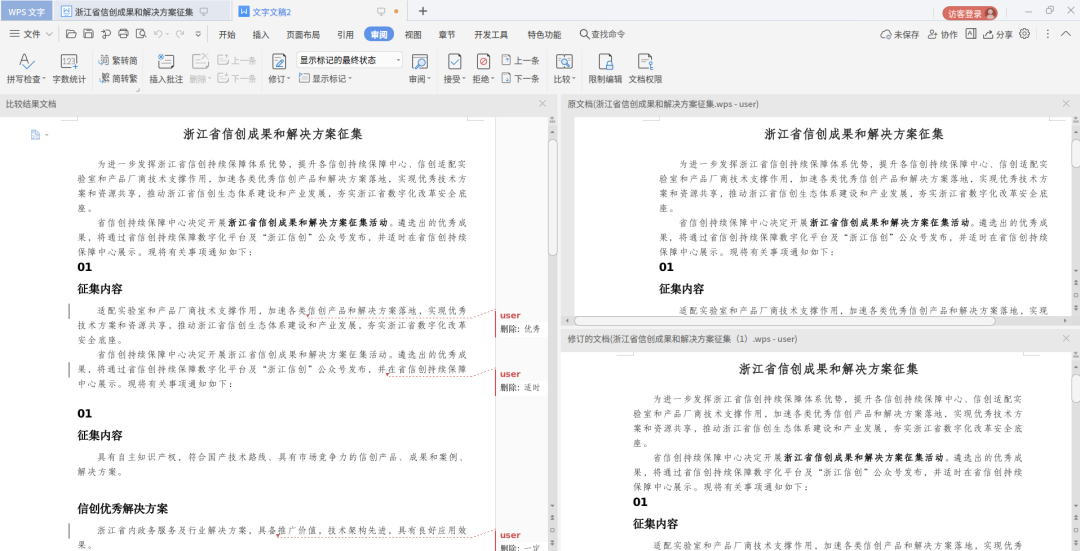Click the 删除: 适时 revision balloon
This screenshot has height=551, width=1080.
point(519,382)
